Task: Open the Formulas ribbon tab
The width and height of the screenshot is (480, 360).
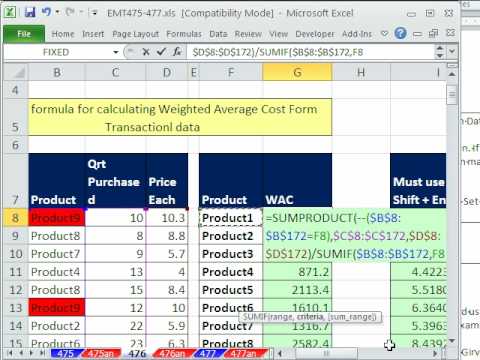Action: click(184, 34)
